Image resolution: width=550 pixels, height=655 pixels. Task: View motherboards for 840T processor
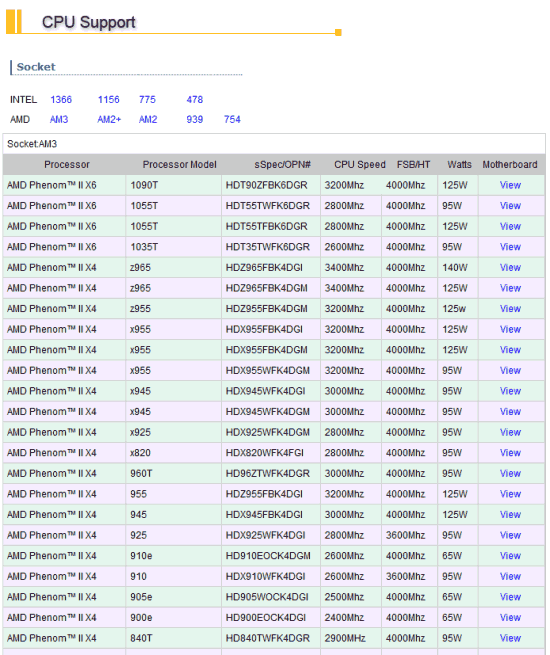click(510, 638)
